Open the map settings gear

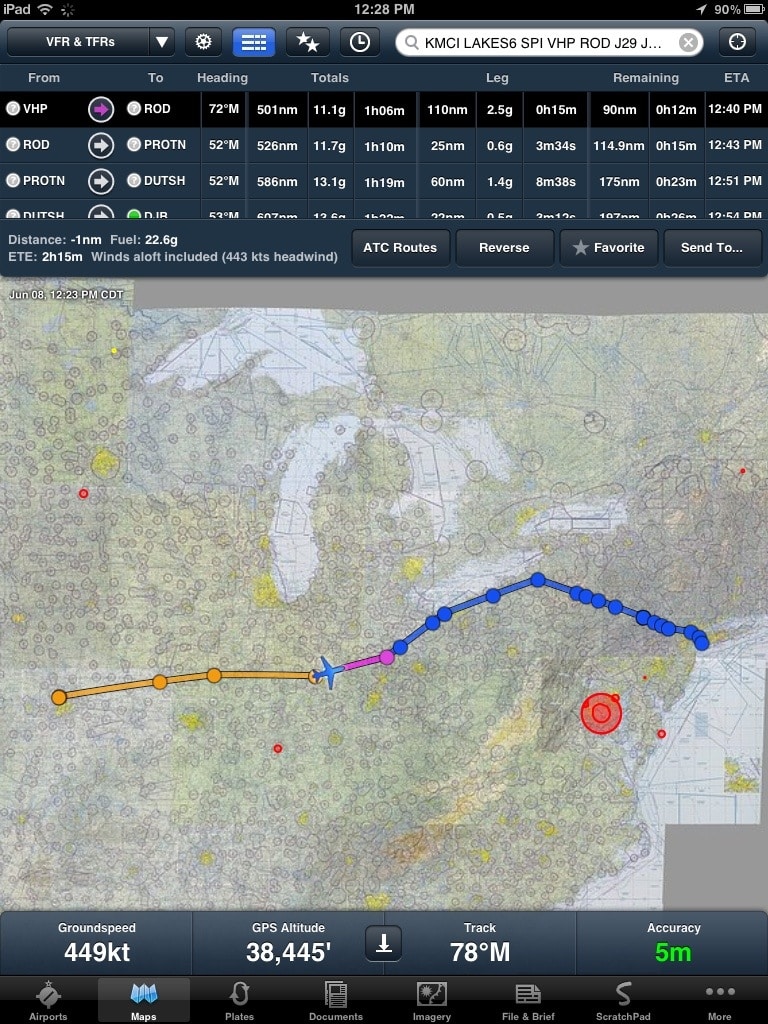203,42
